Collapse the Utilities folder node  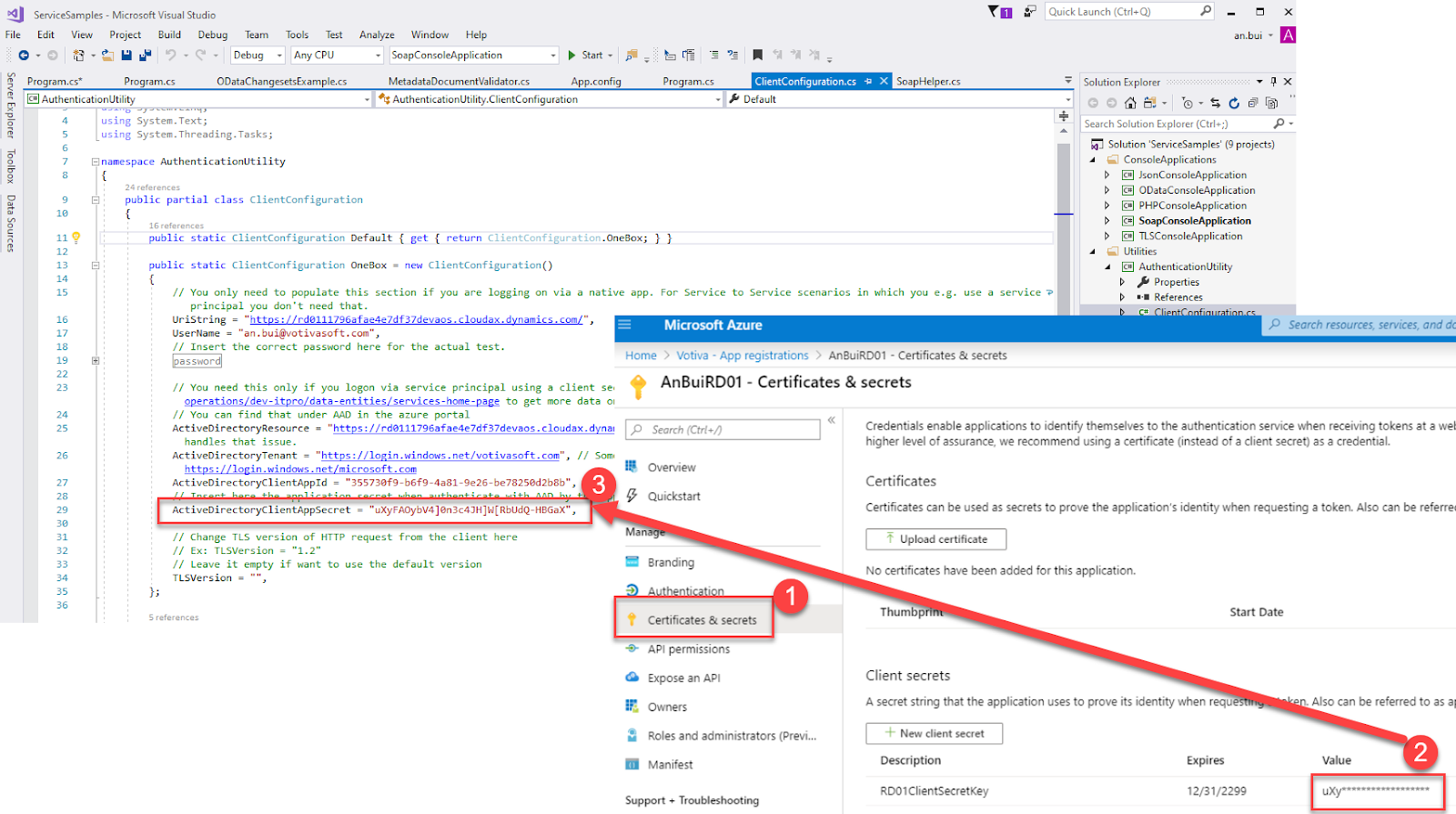(x=1093, y=251)
